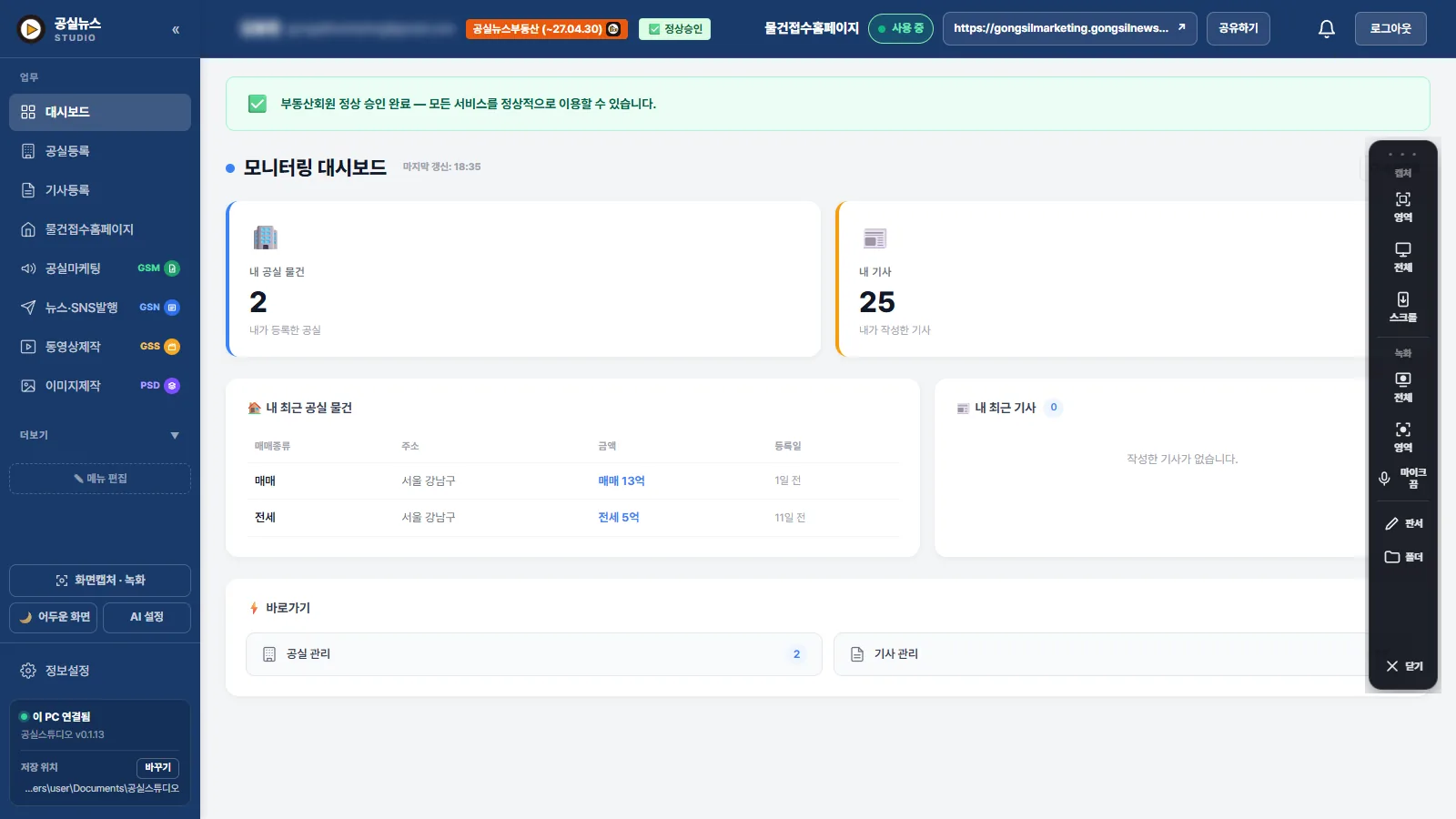Open the notifications bell
The width and height of the screenshot is (1456, 819).
pos(1327,29)
